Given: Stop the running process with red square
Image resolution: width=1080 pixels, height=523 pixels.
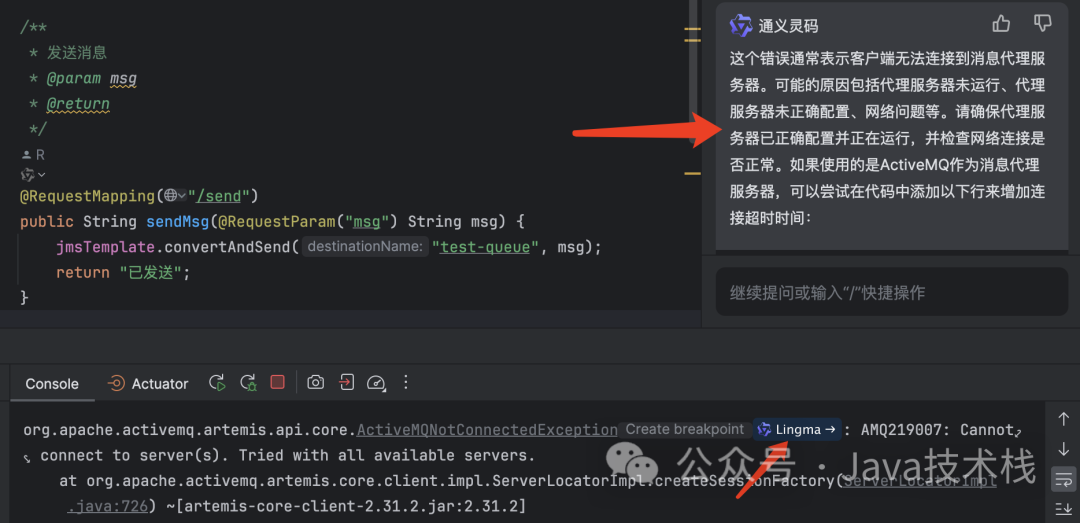Looking at the screenshot, I should point(278,382).
